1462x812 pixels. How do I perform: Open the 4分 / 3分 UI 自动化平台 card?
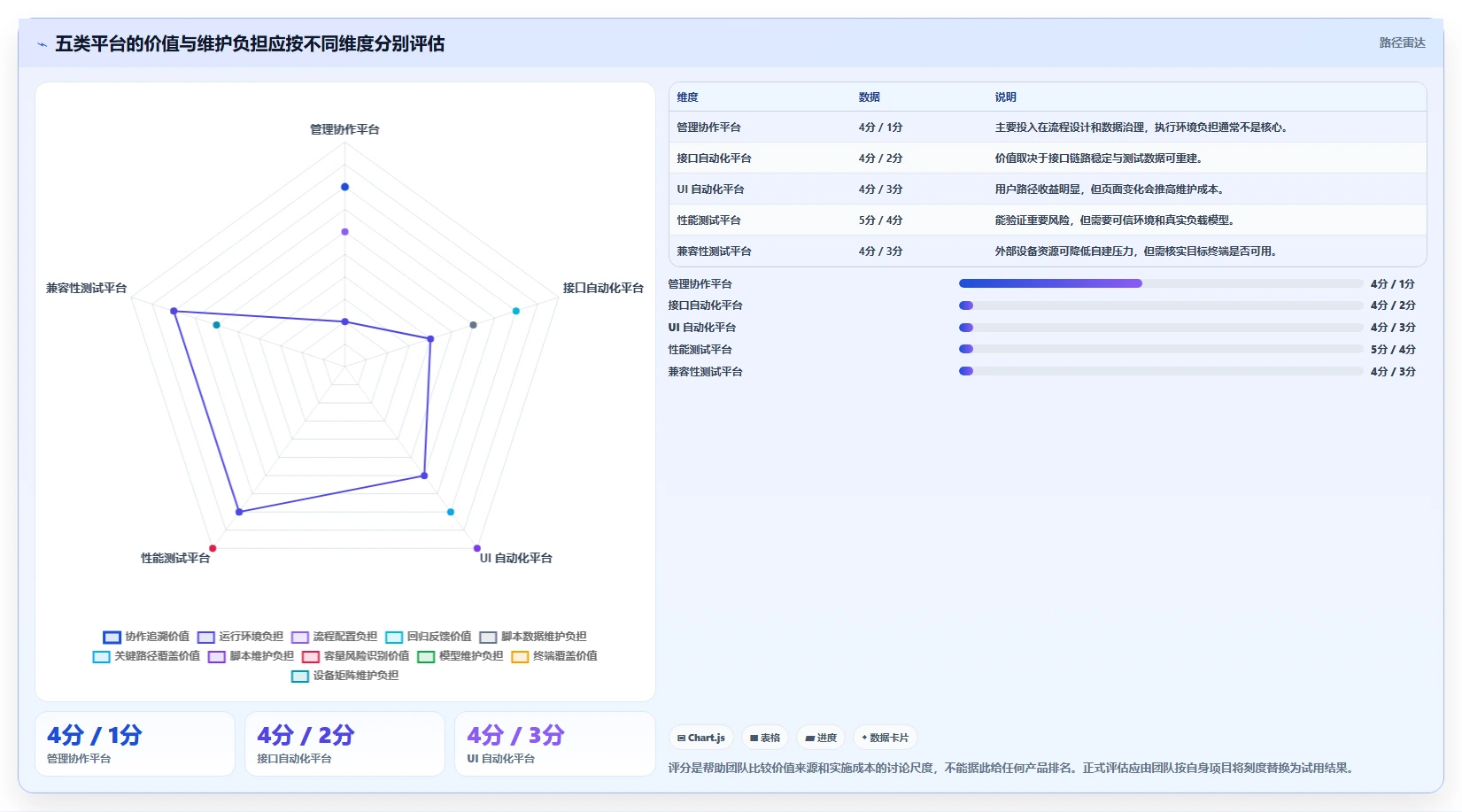tap(555, 744)
